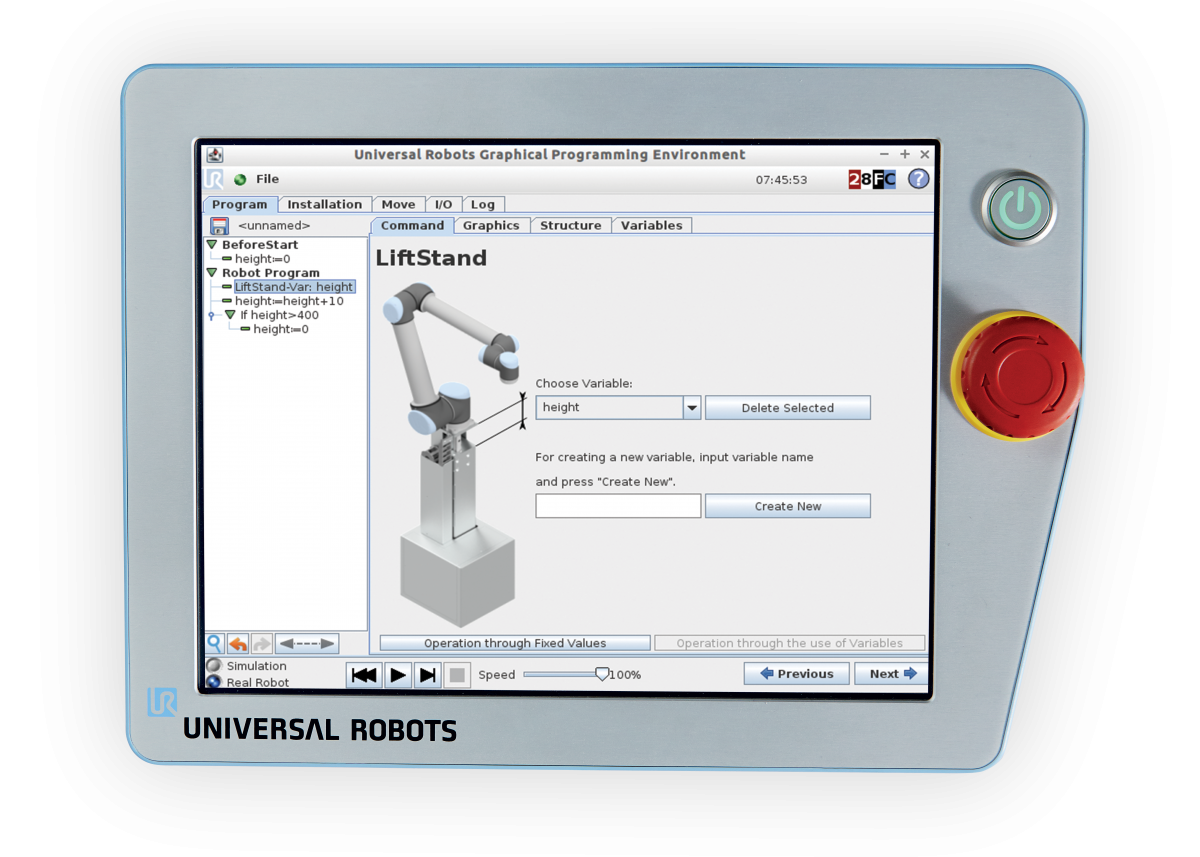Minimize the programming environment window
Viewport: 1200px width, 857px height.
tap(884, 155)
